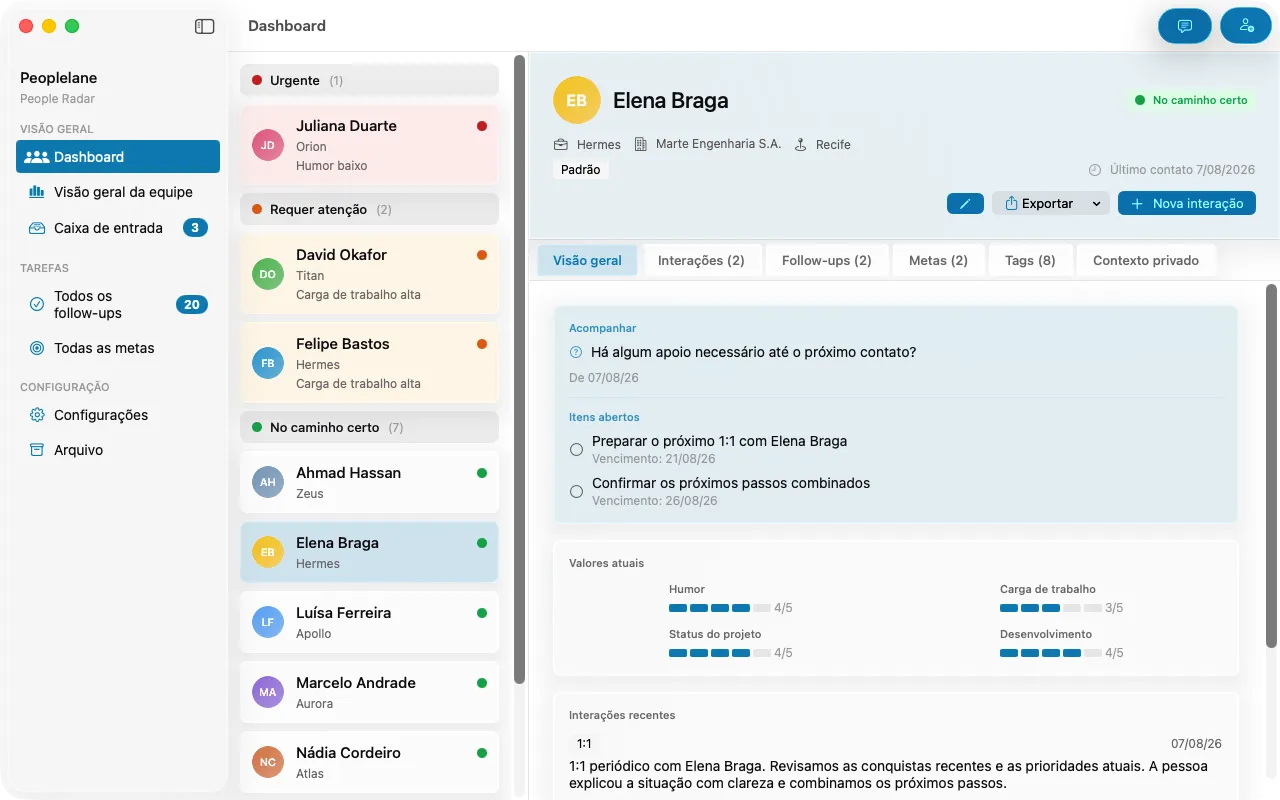Open the feedback chat bubble button
The height and width of the screenshot is (800, 1280).
[x=1185, y=26]
